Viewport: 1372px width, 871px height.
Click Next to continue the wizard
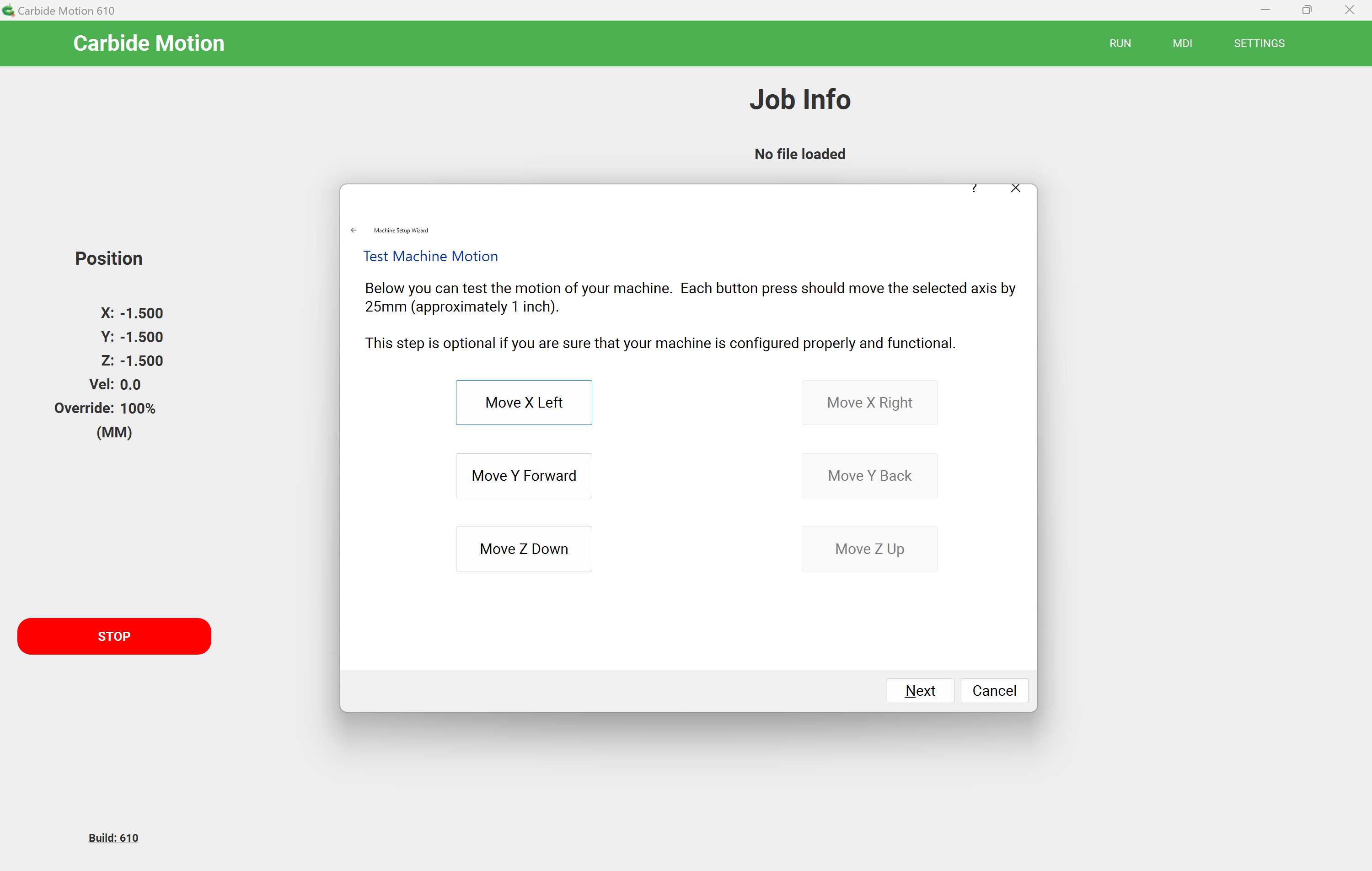920,690
